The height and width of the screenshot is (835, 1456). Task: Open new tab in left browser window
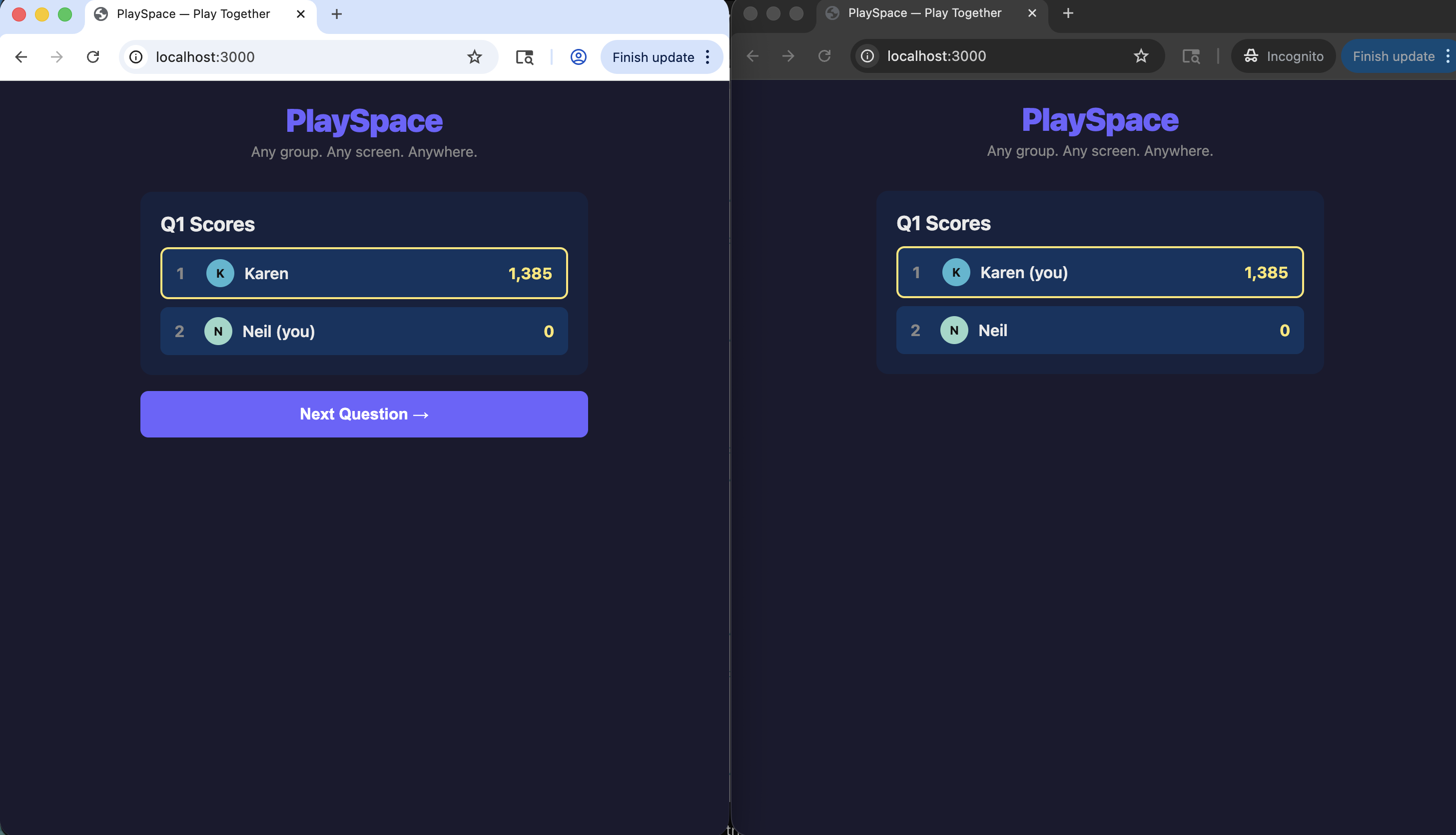pos(337,14)
